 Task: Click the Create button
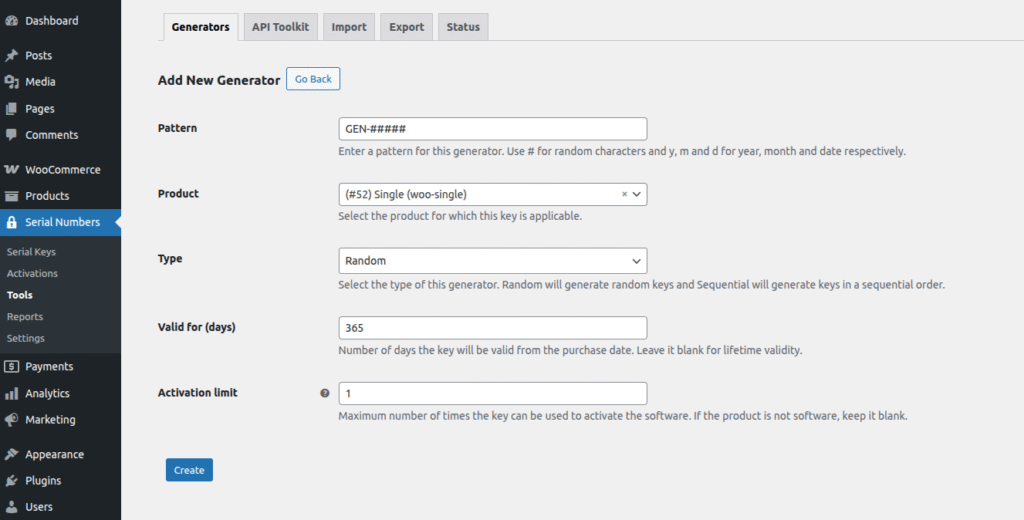(x=189, y=470)
